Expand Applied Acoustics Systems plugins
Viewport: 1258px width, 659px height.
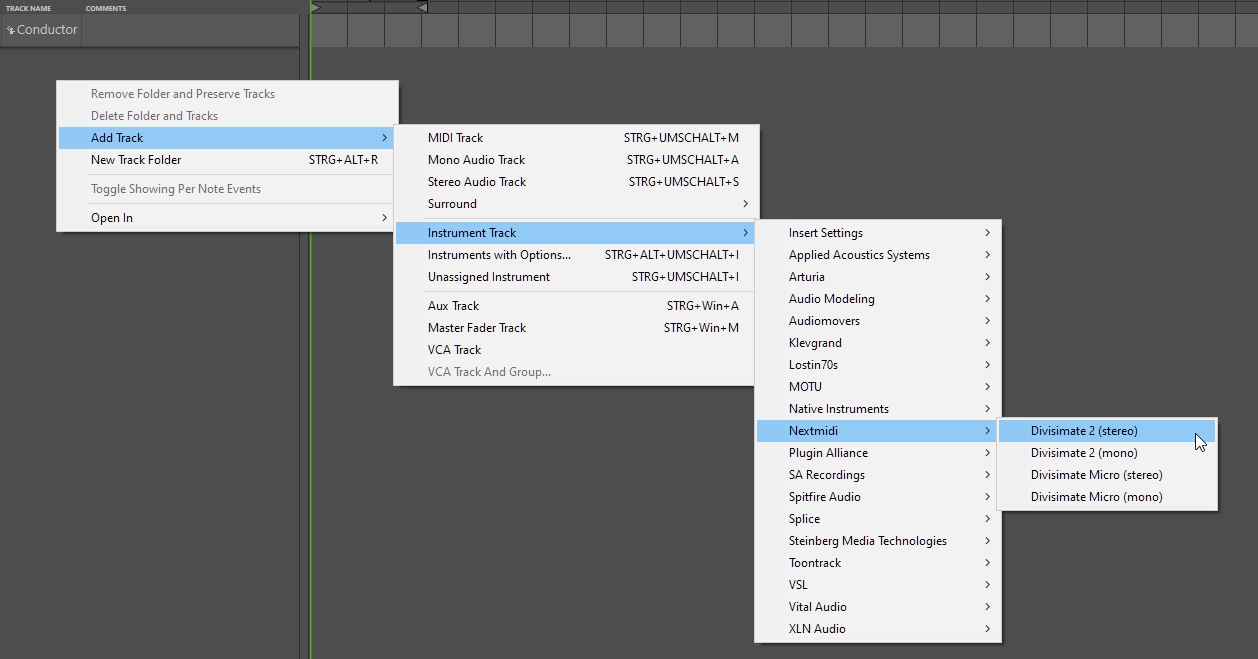pyautogui.click(x=878, y=255)
